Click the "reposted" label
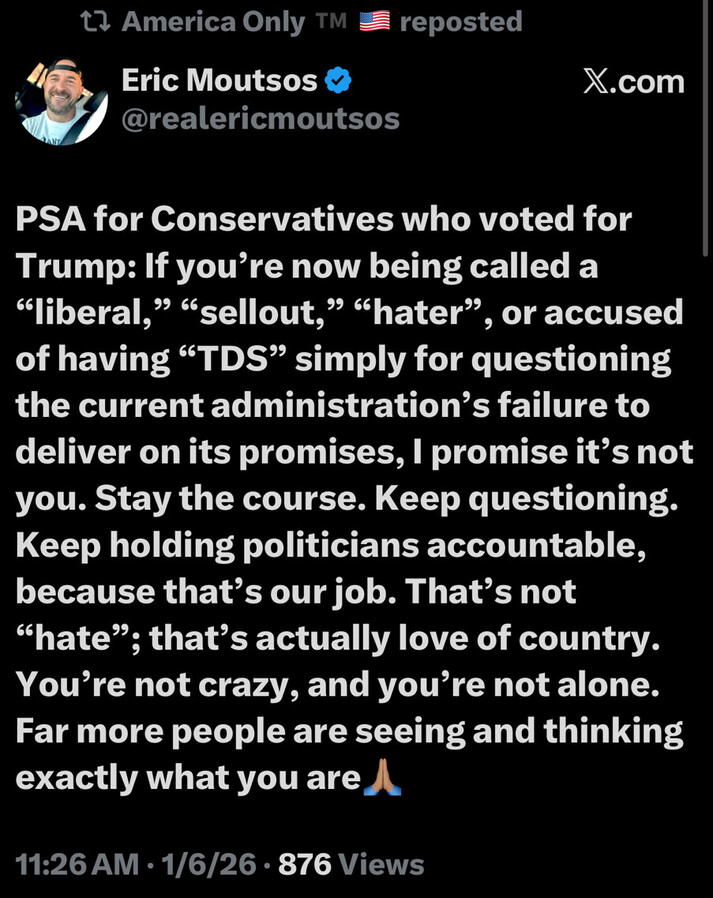This screenshot has height=898, width=713. tap(460, 22)
